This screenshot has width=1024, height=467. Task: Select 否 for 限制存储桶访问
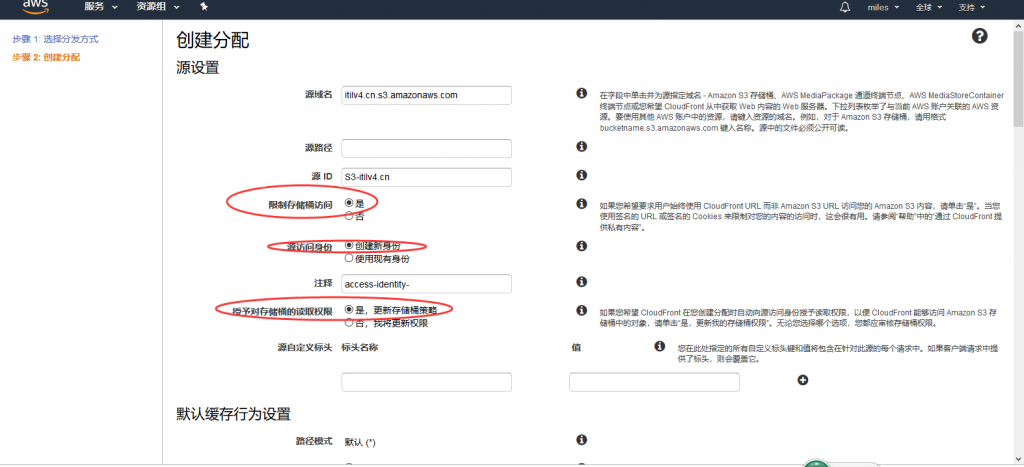tap(349, 216)
